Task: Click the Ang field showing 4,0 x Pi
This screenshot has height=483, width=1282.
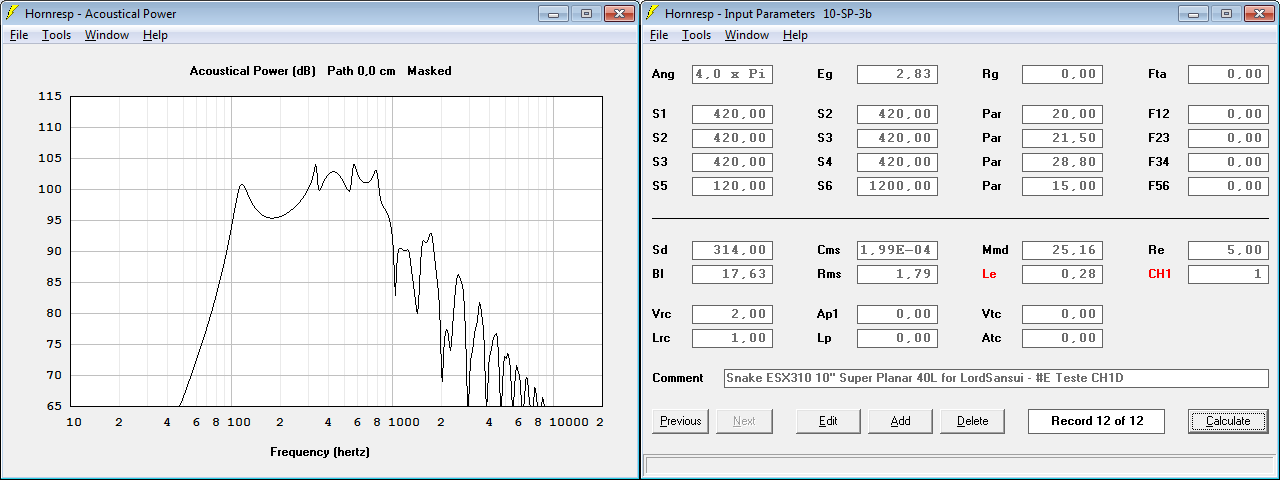Action: coord(732,74)
